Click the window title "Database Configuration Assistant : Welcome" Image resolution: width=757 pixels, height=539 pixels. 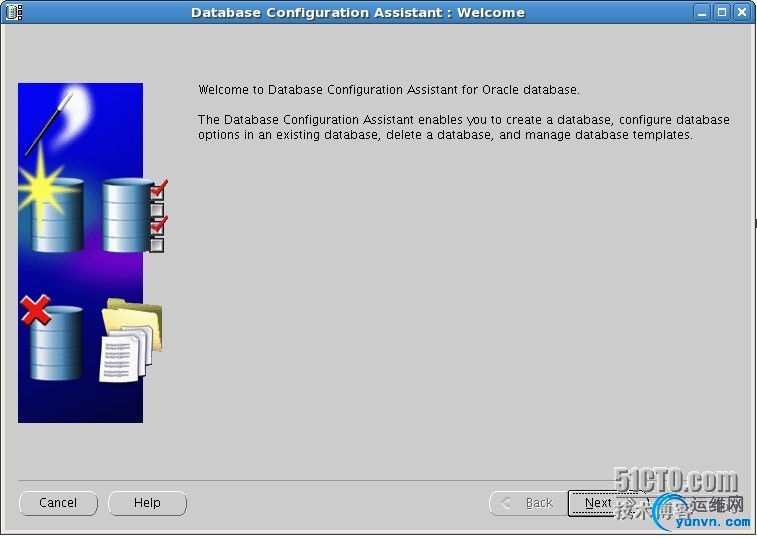pyautogui.click(x=358, y=13)
